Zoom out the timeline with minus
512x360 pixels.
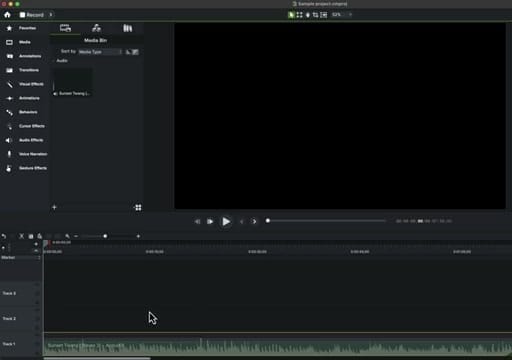(x=76, y=236)
